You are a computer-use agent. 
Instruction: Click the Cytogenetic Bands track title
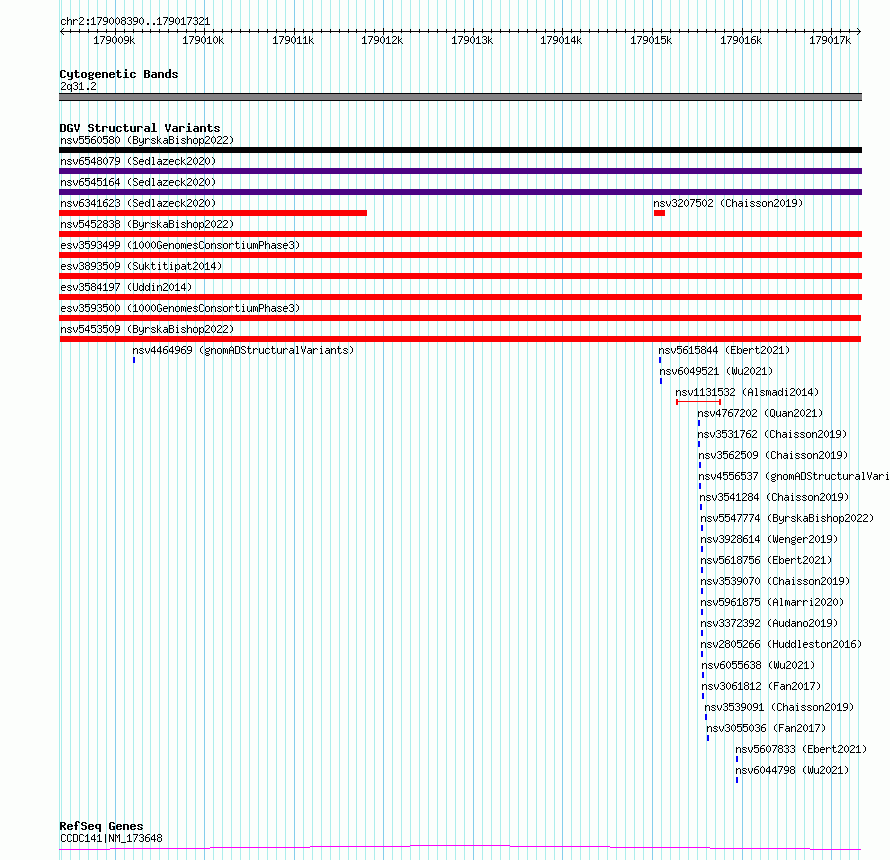point(119,74)
